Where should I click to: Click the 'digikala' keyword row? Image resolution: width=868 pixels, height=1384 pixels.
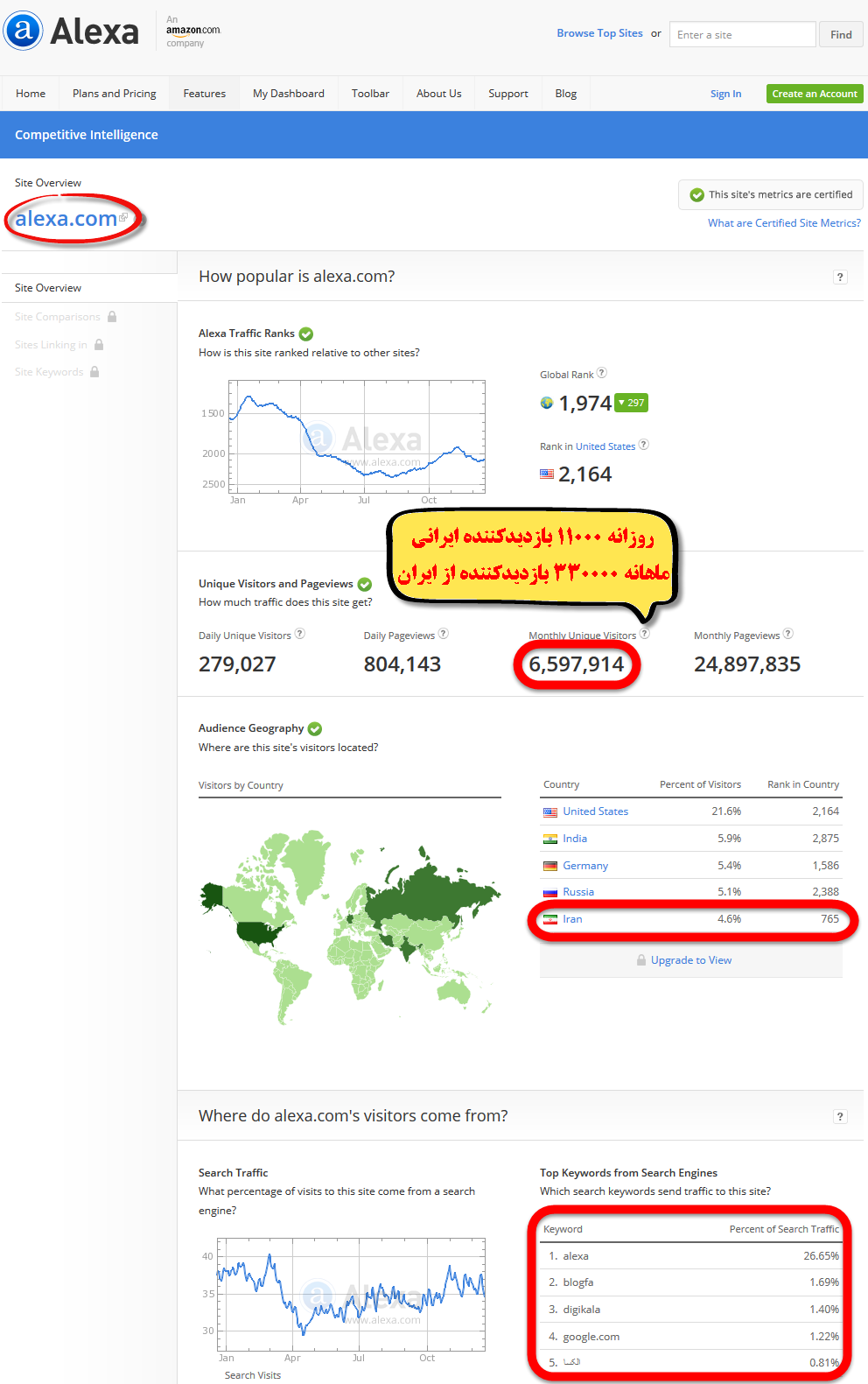pos(691,1310)
